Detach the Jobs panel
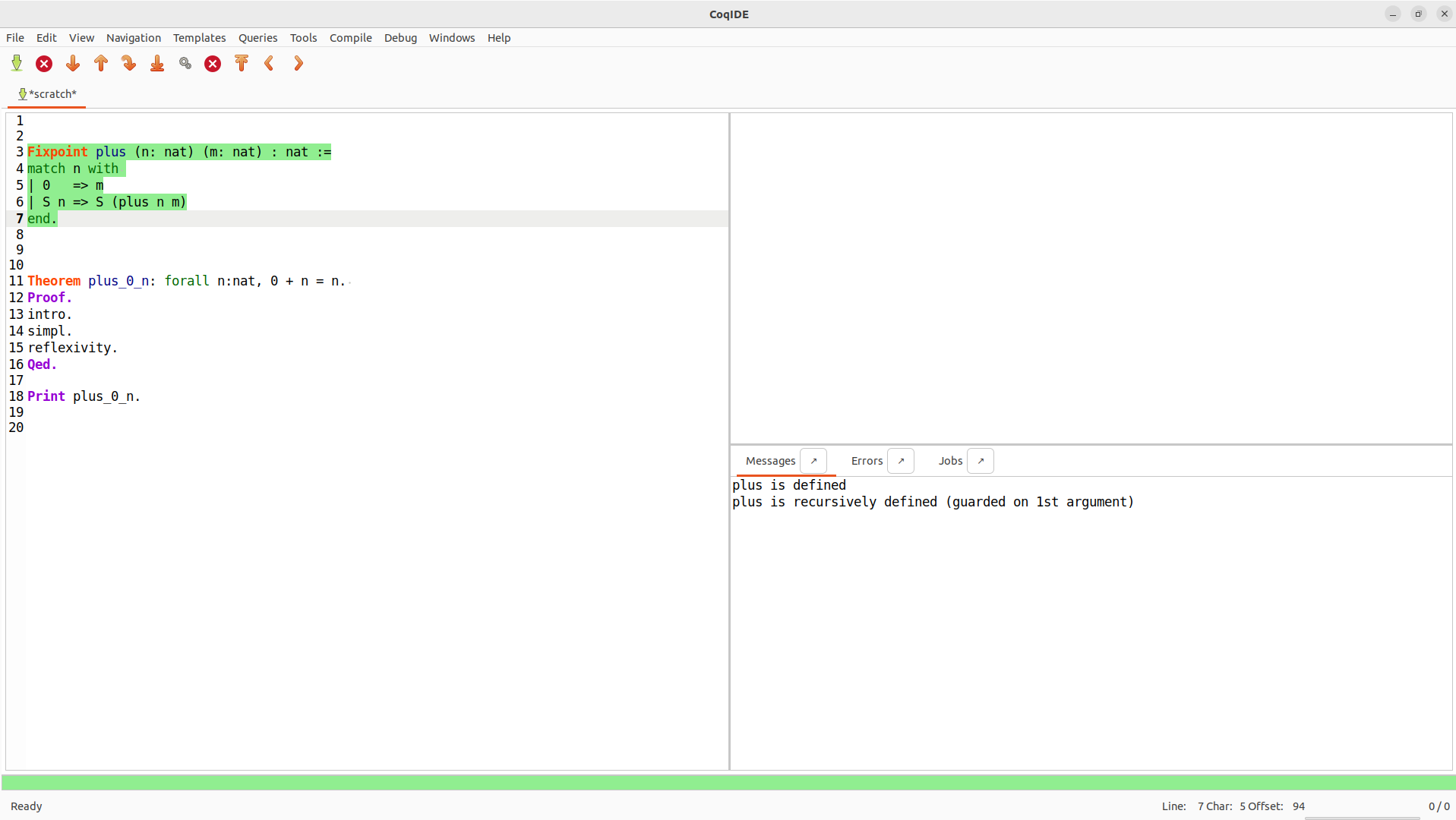The width and height of the screenshot is (1456, 820). (x=981, y=461)
